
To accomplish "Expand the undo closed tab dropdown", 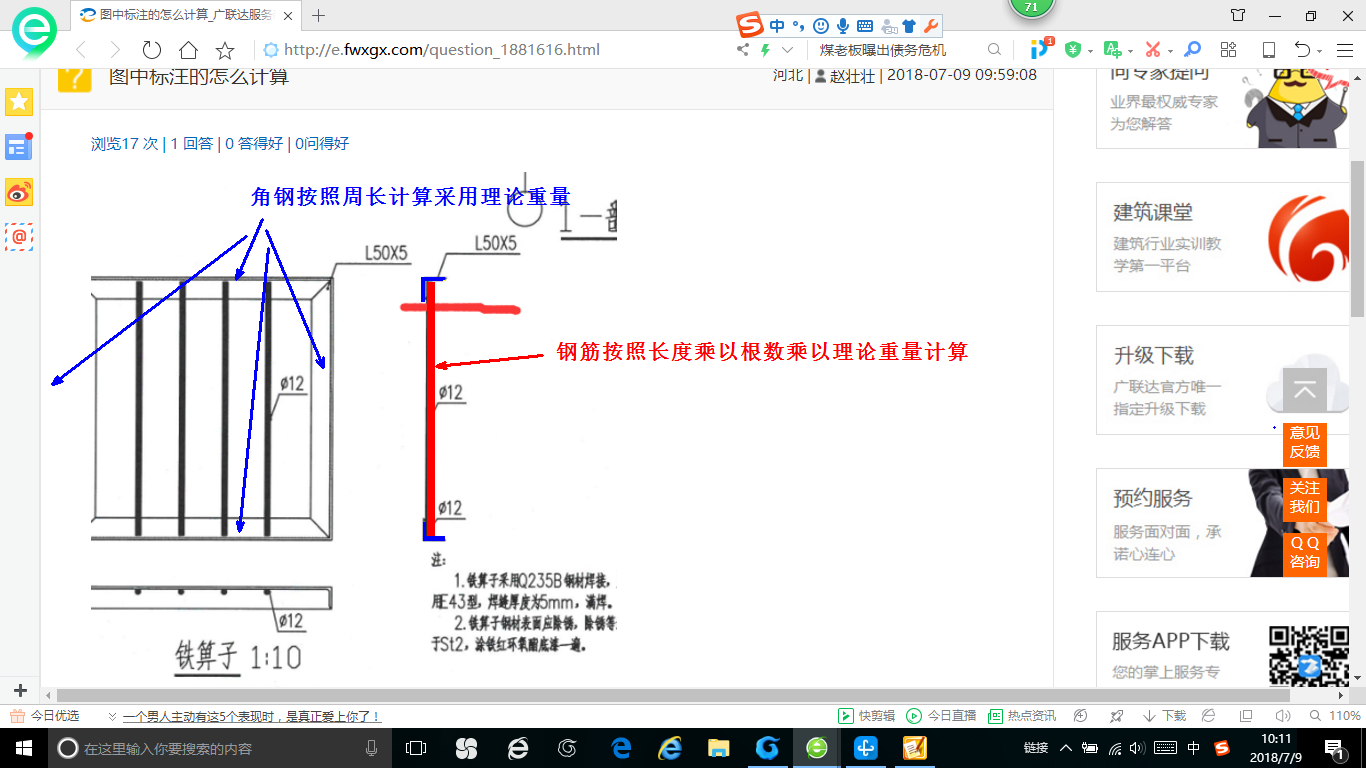I will point(1320,51).
